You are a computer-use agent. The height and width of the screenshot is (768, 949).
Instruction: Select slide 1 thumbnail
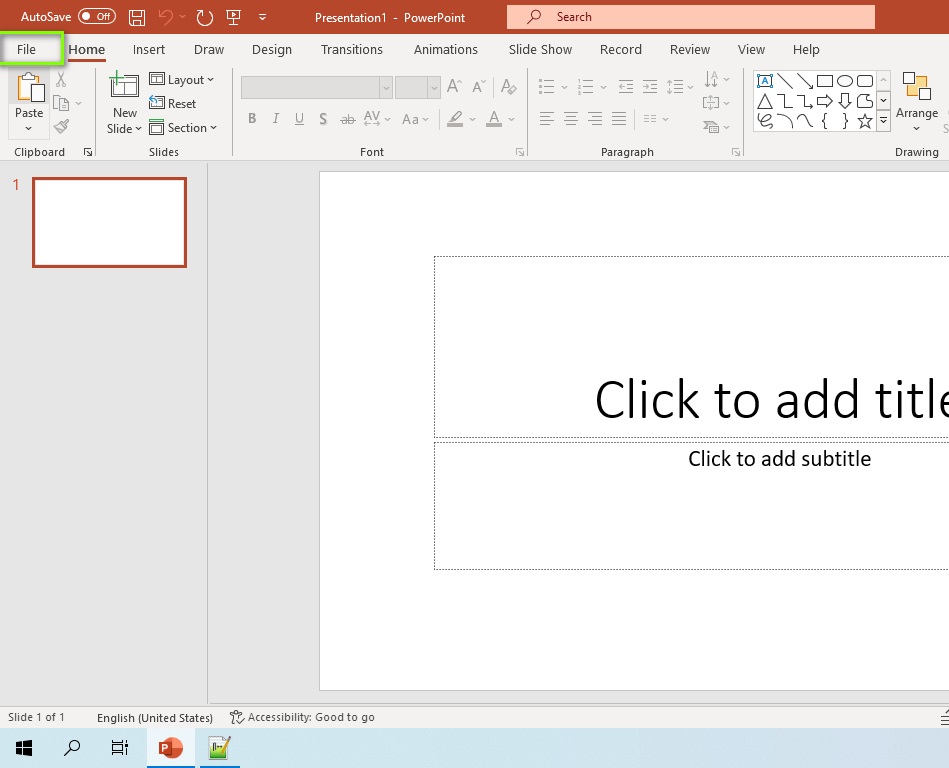tap(110, 222)
